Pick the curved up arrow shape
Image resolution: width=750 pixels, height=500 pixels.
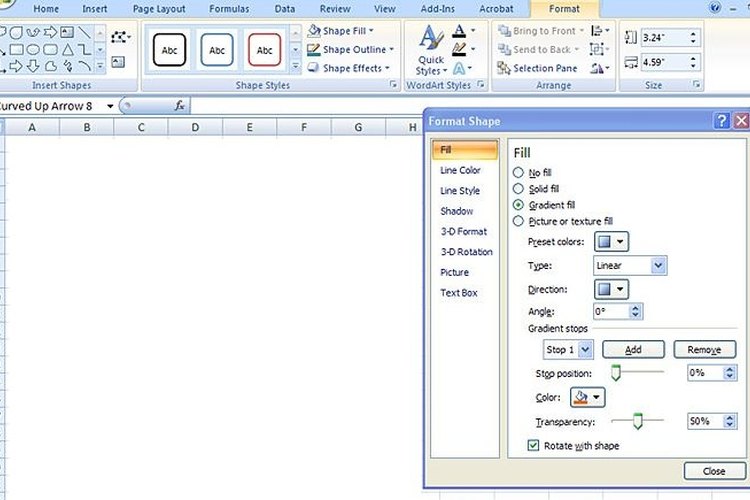(33, 33)
